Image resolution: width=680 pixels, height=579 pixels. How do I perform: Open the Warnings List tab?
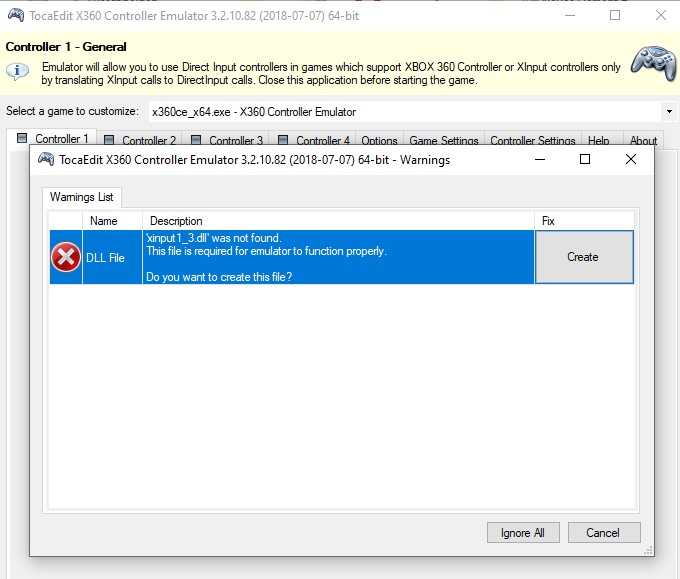(82, 197)
